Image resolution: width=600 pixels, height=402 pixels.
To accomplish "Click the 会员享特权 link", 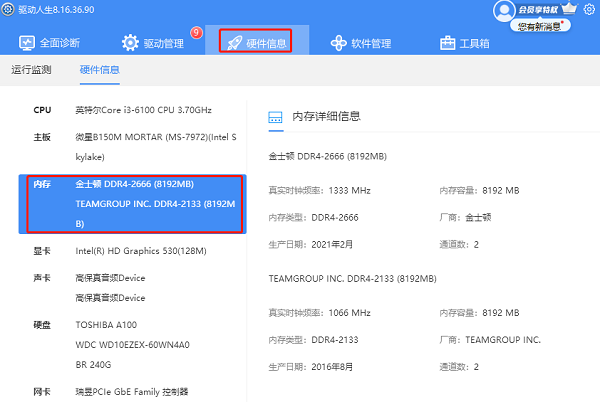I will click(538, 10).
